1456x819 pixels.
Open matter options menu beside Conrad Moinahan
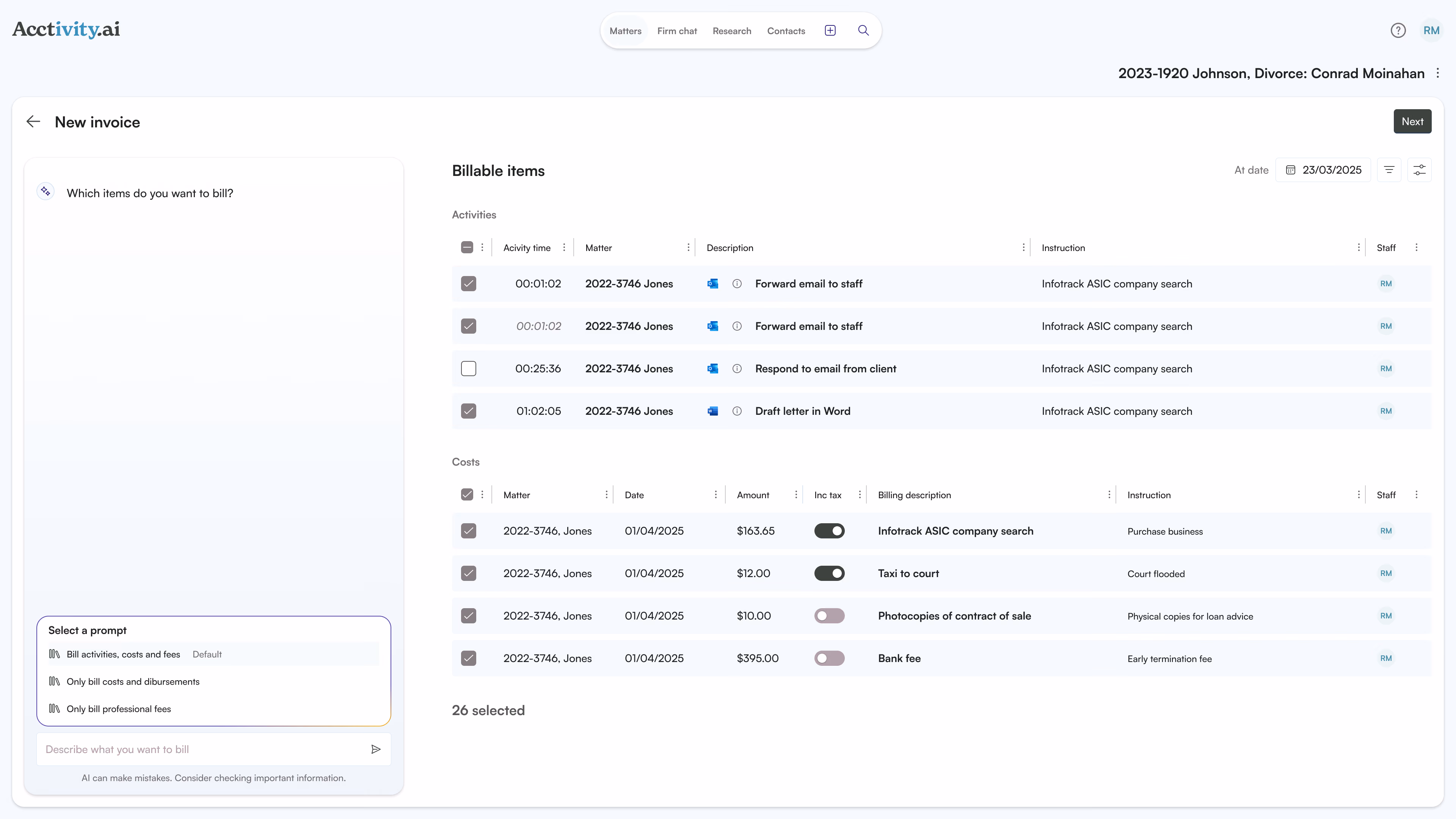(x=1438, y=73)
